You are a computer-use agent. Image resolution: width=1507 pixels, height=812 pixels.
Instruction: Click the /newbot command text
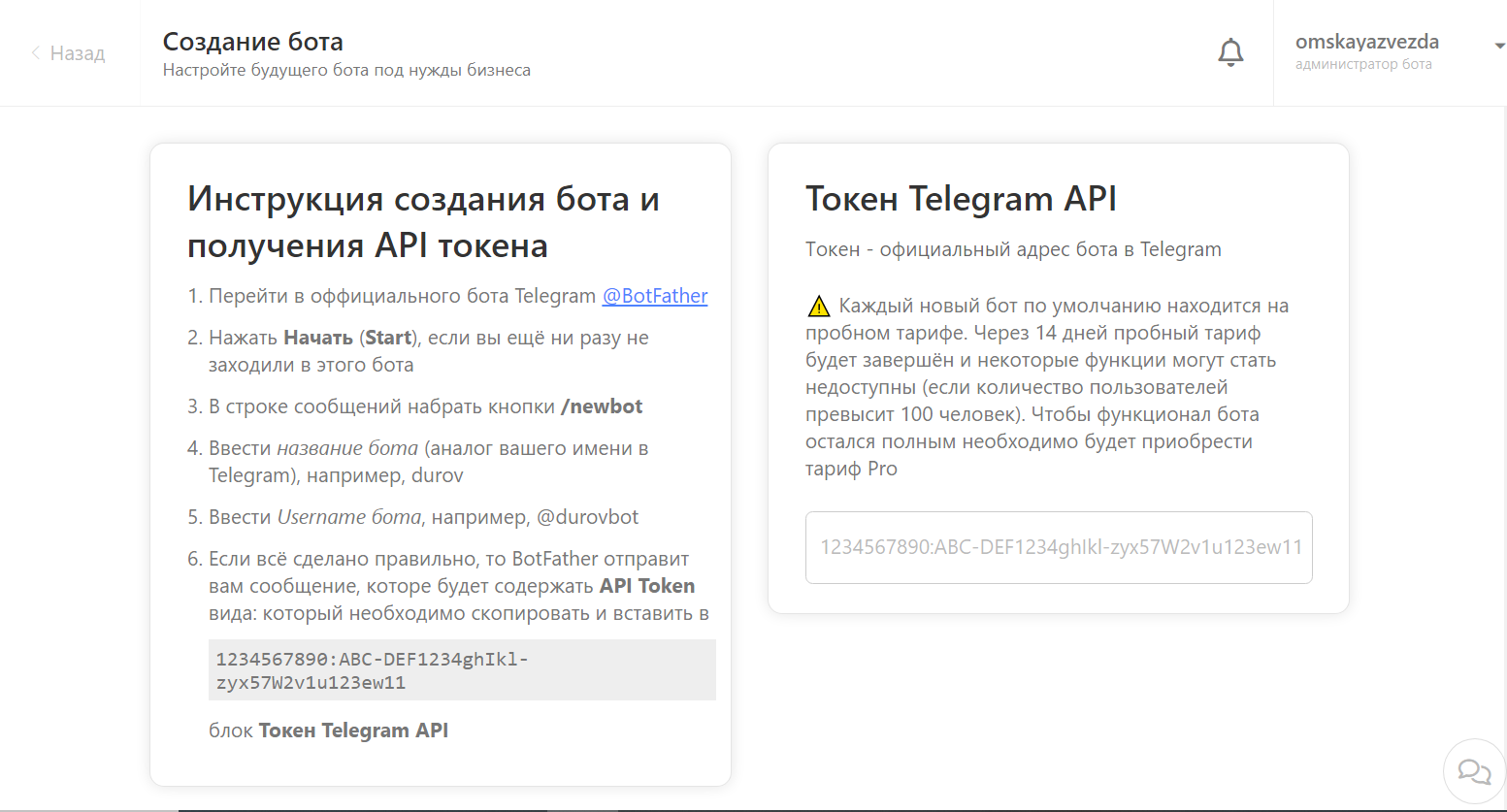click(x=602, y=406)
